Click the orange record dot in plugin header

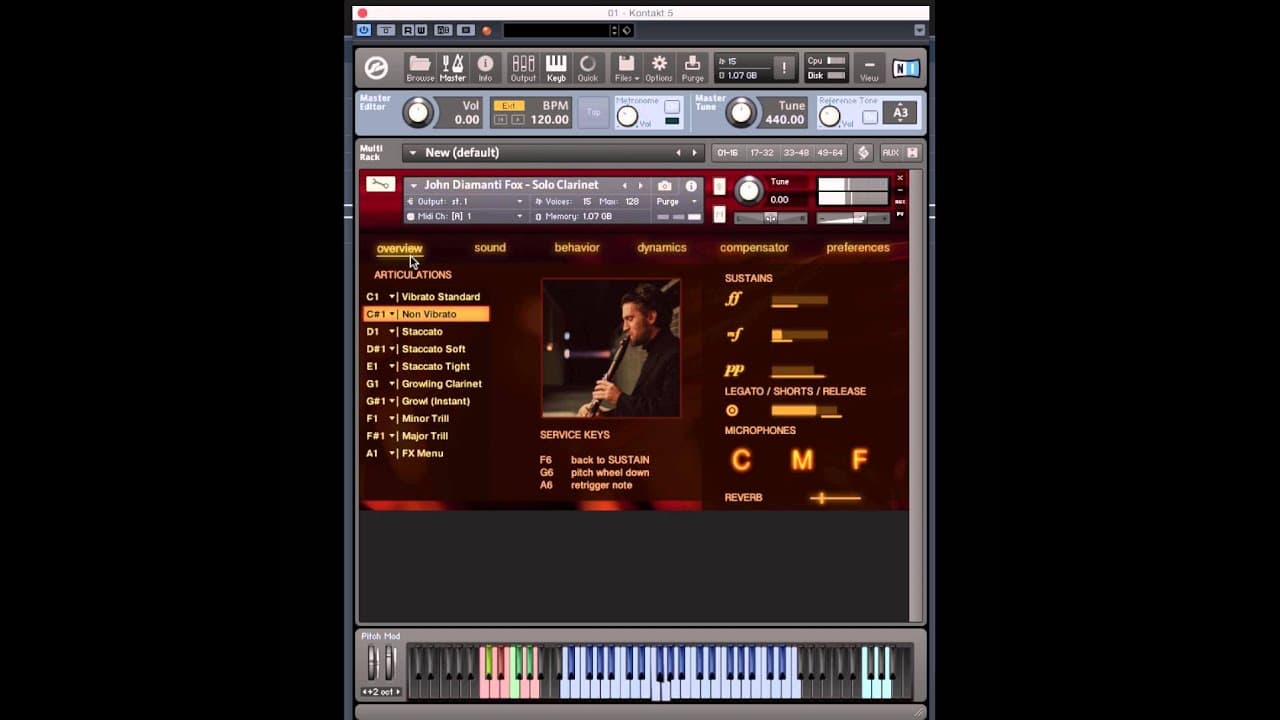point(487,31)
